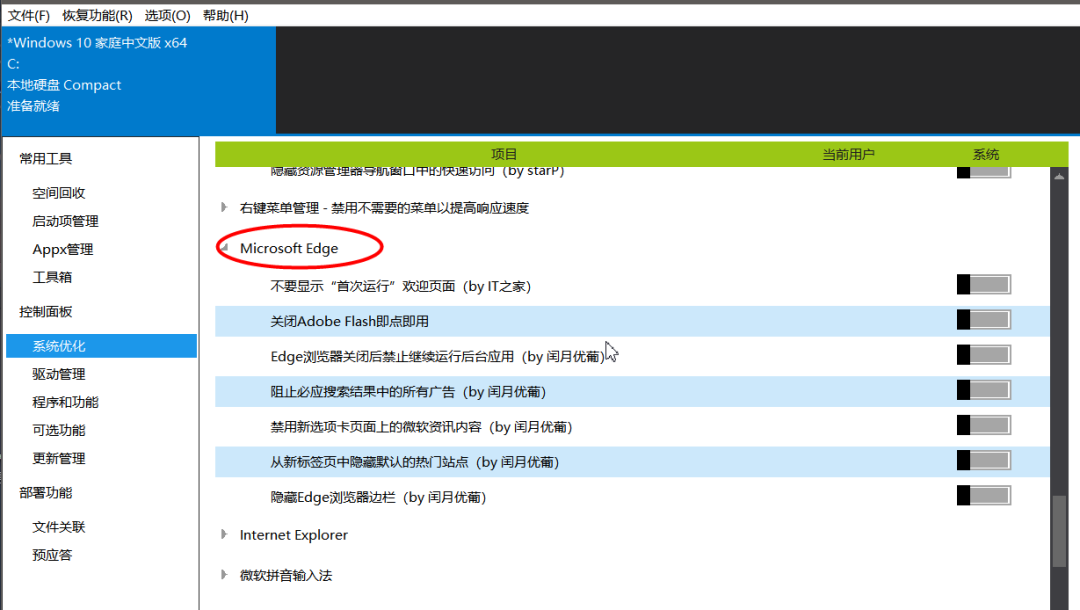Image resolution: width=1080 pixels, height=610 pixels.
Task: Open 工具箱 in the sidebar
Action: (52, 277)
